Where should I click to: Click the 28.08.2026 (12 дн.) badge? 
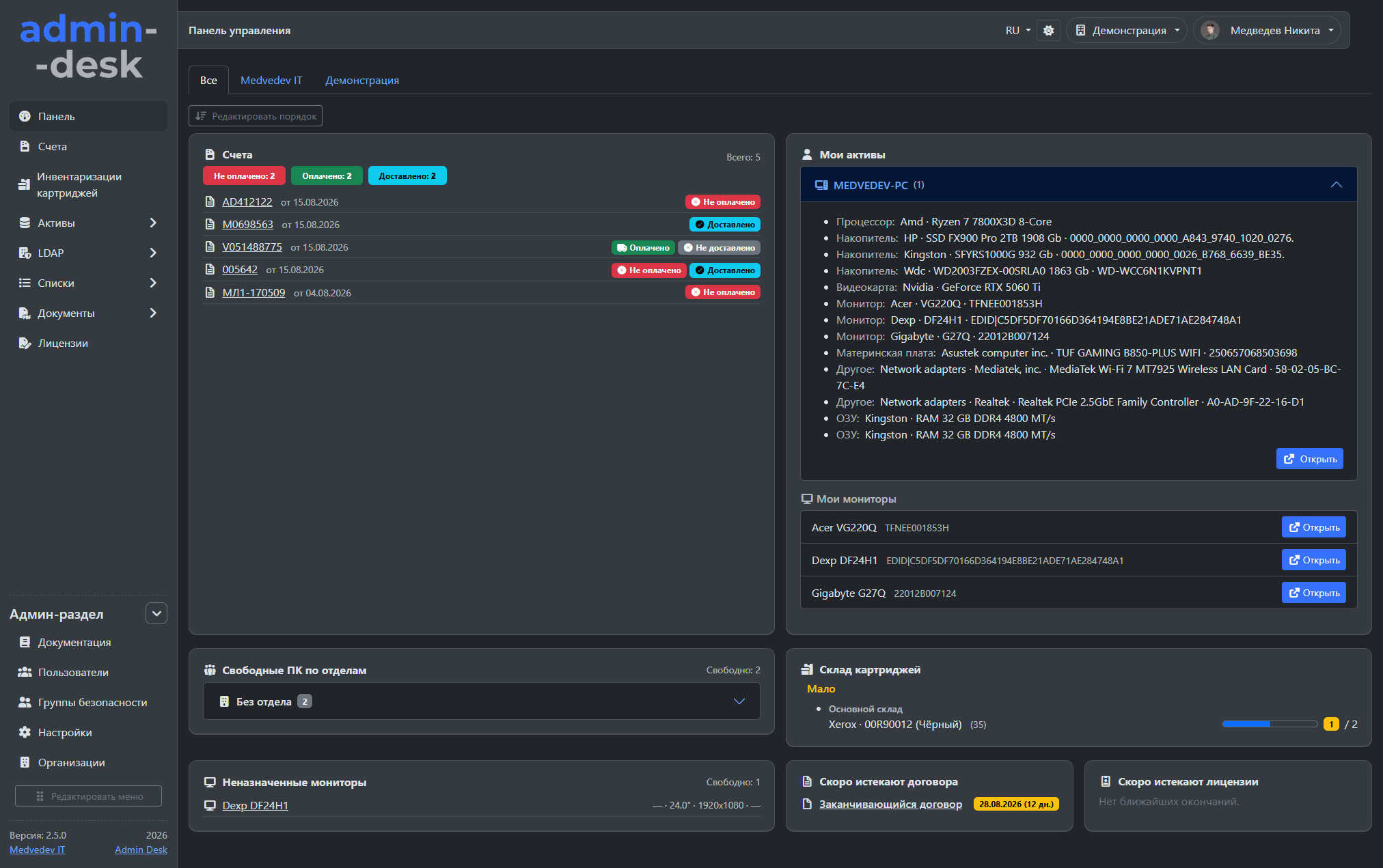pyautogui.click(x=1016, y=804)
